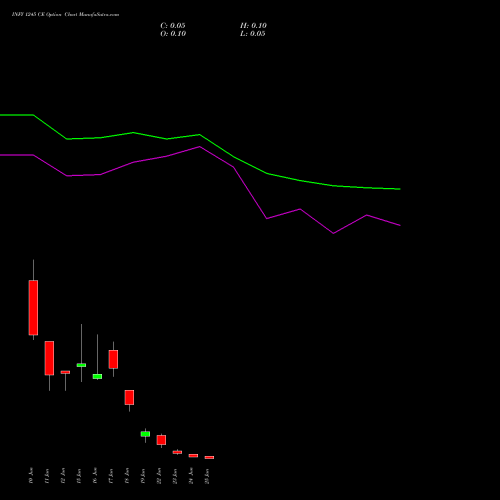Click the '18 Jun' date axis label
Screen dimensions: 500x500
click(x=127, y=476)
